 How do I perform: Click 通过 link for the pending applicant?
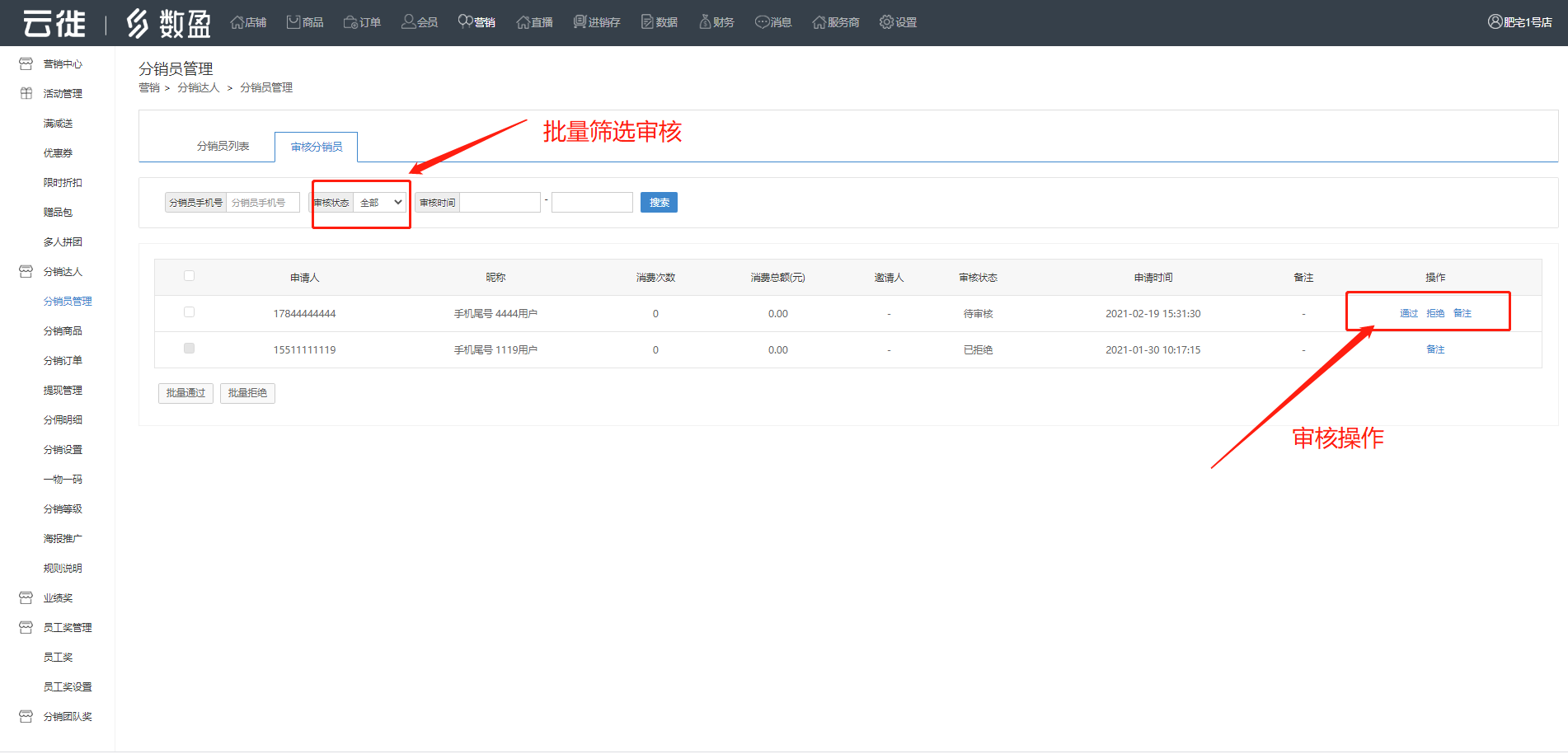[x=1409, y=313]
